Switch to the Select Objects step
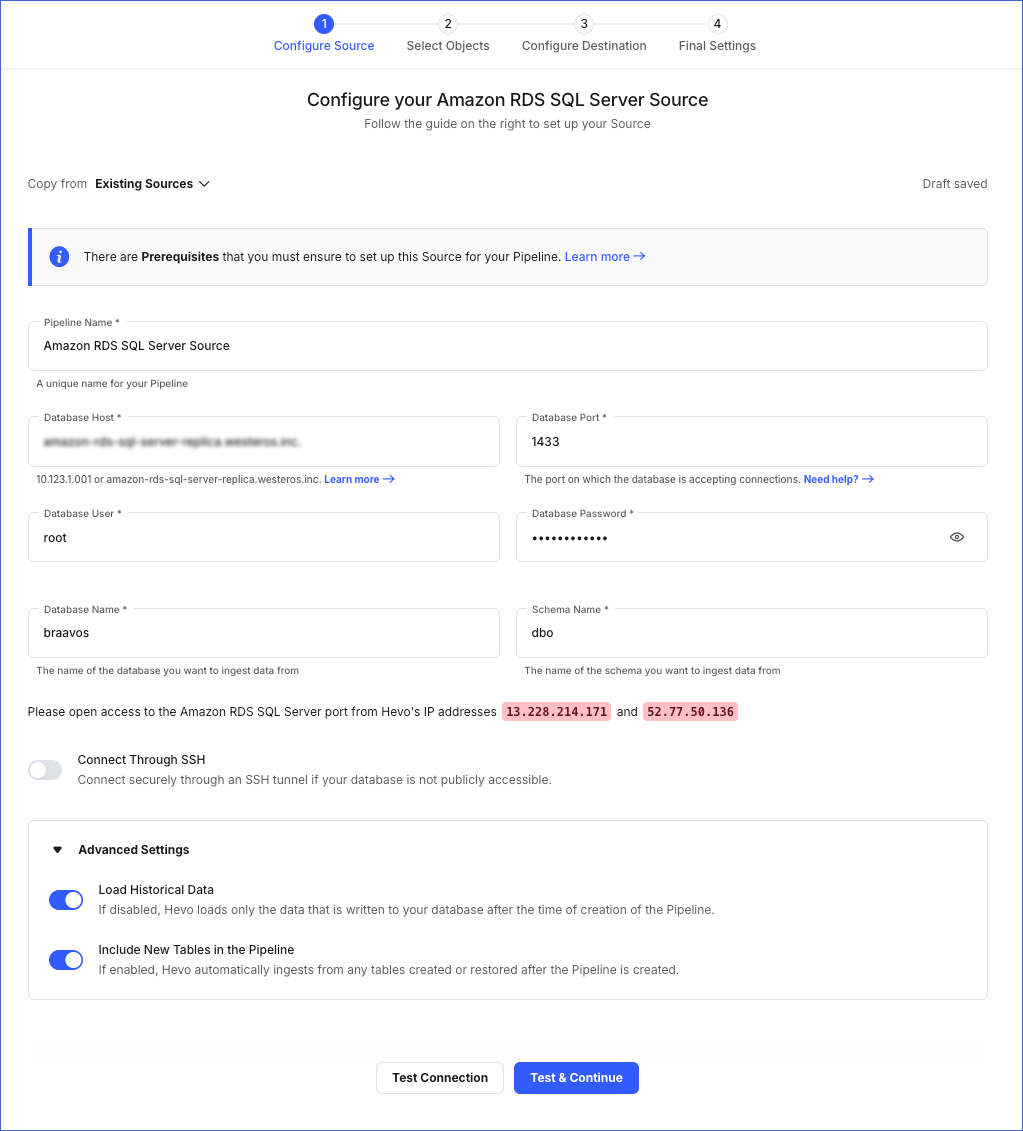 447,45
